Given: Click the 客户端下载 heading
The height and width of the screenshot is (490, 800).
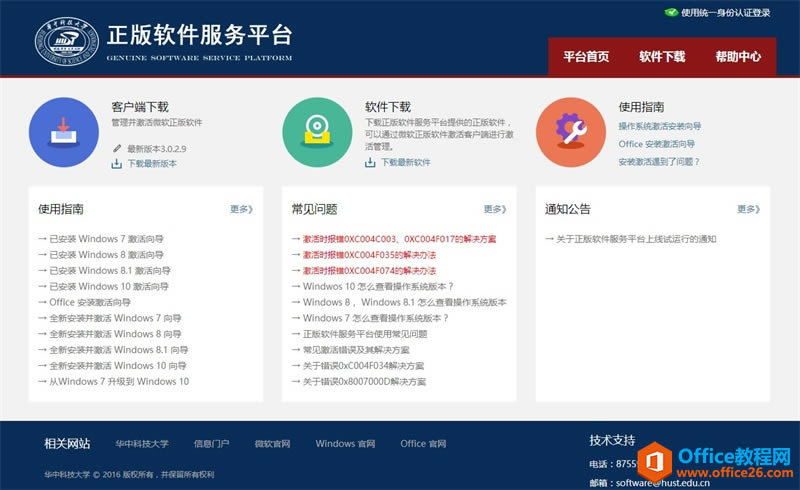Looking at the screenshot, I should [x=140, y=107].
